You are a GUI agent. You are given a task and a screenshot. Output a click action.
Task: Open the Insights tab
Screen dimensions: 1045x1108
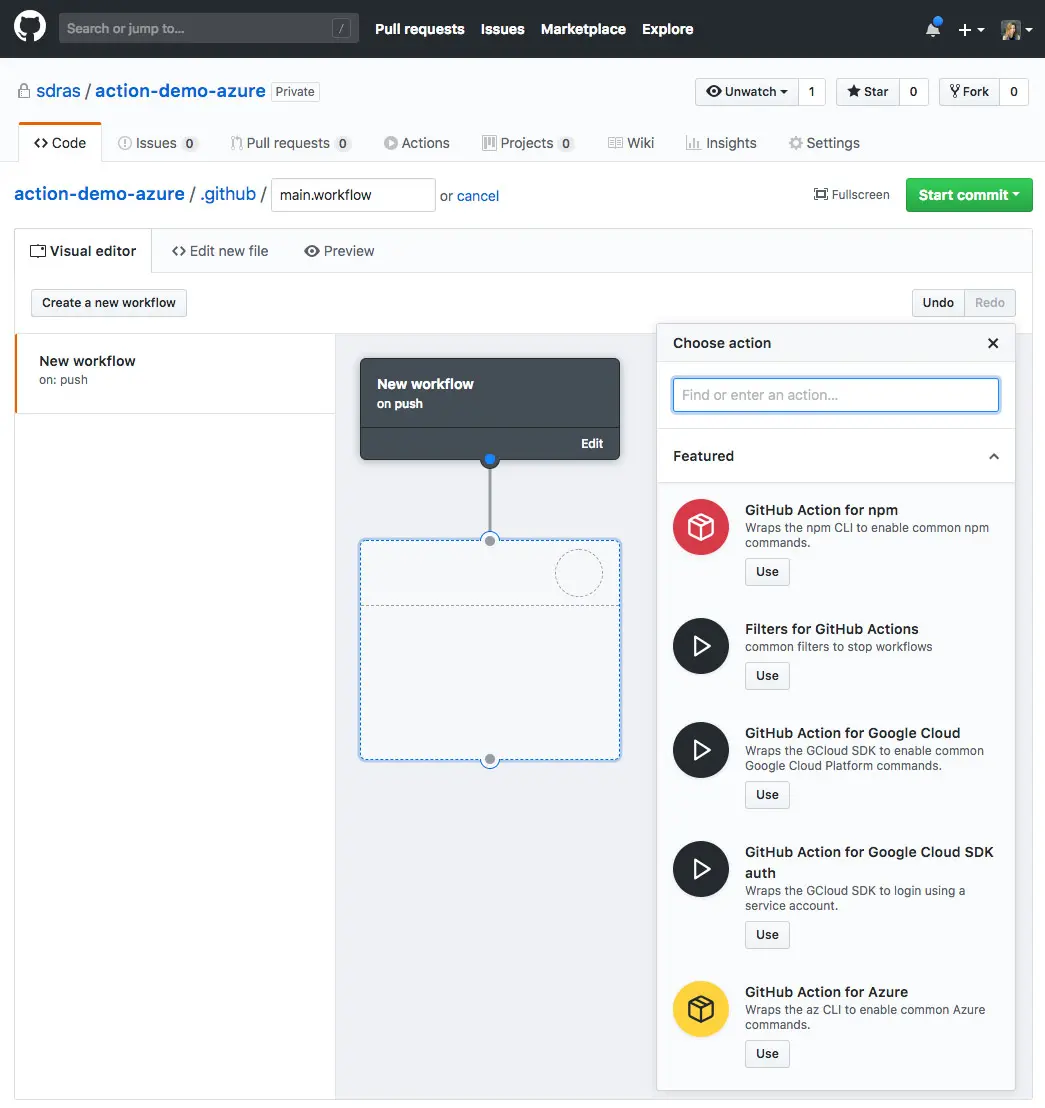point(721,143)
